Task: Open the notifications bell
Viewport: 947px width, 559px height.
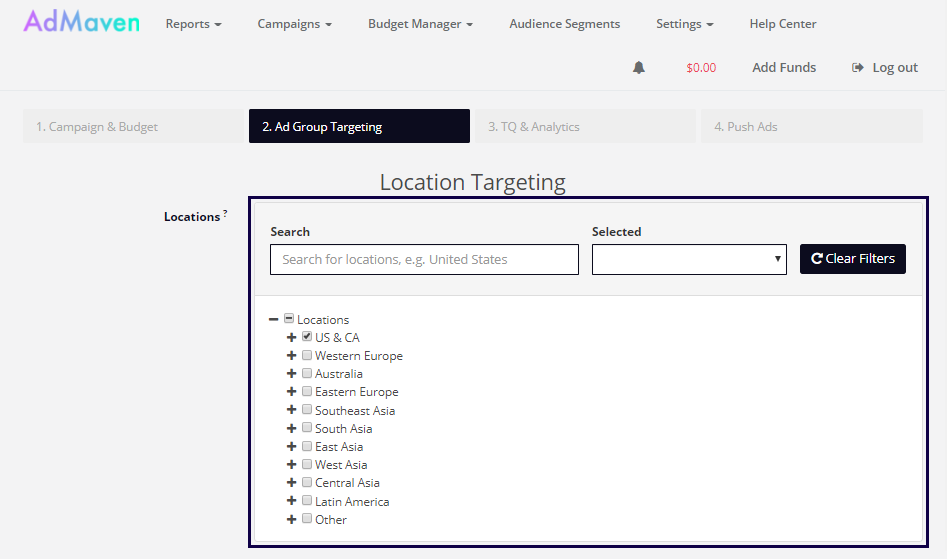Action: (639, 68)
